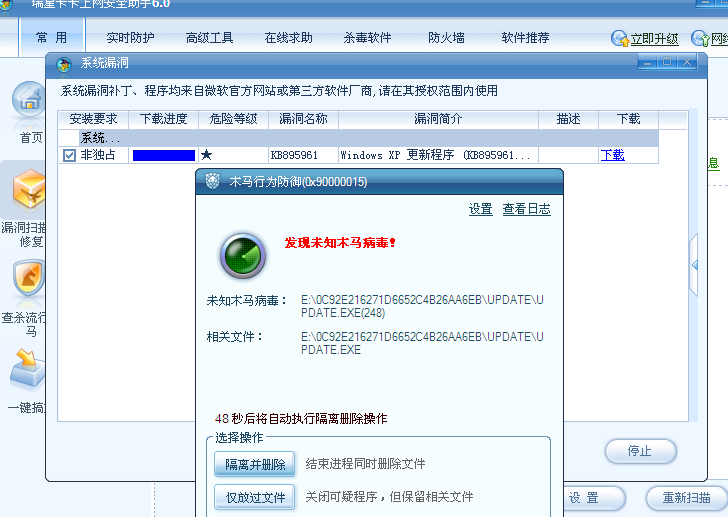Click the 重新扫描 button
Screen dimensions: 728x517
686,498
